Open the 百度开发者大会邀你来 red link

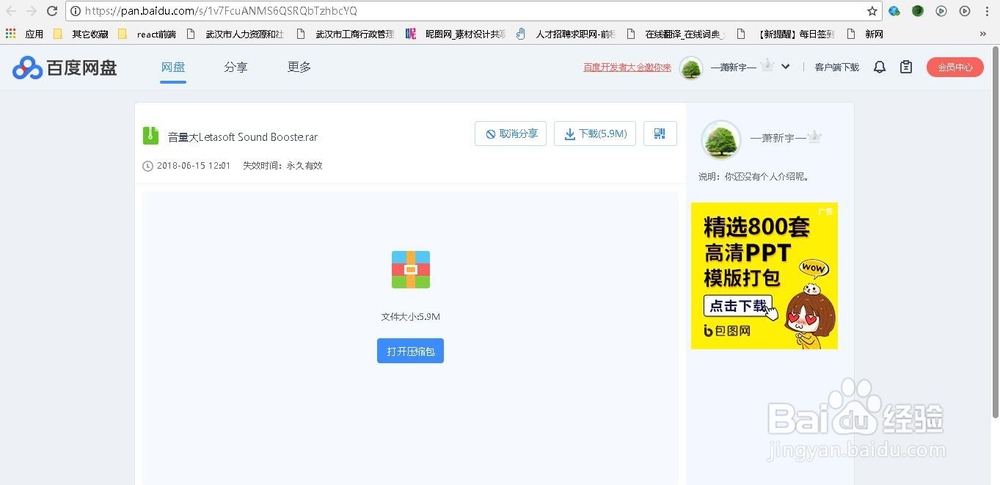point(627,67)
